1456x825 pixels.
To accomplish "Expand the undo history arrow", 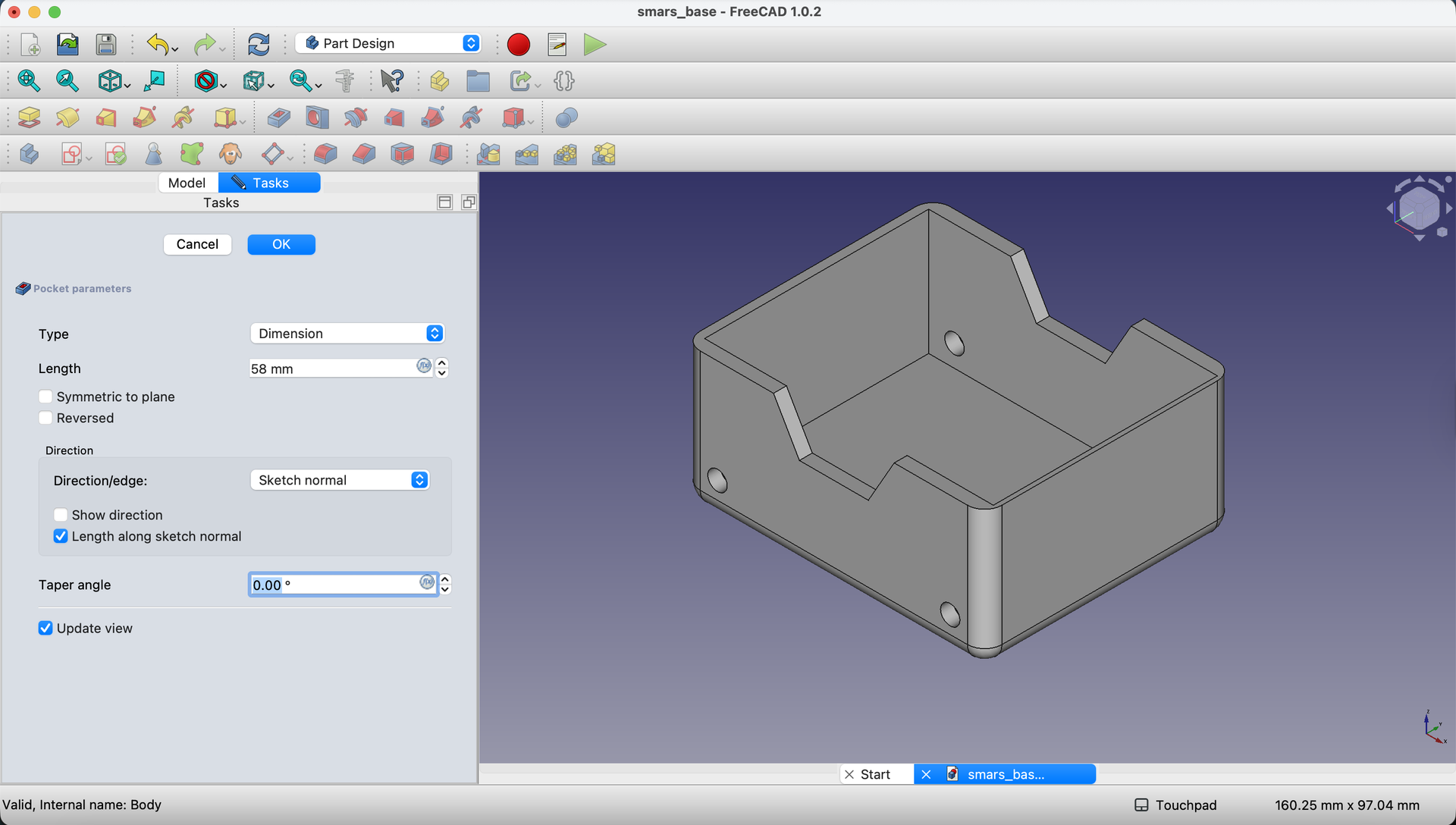I will point(175,50).
